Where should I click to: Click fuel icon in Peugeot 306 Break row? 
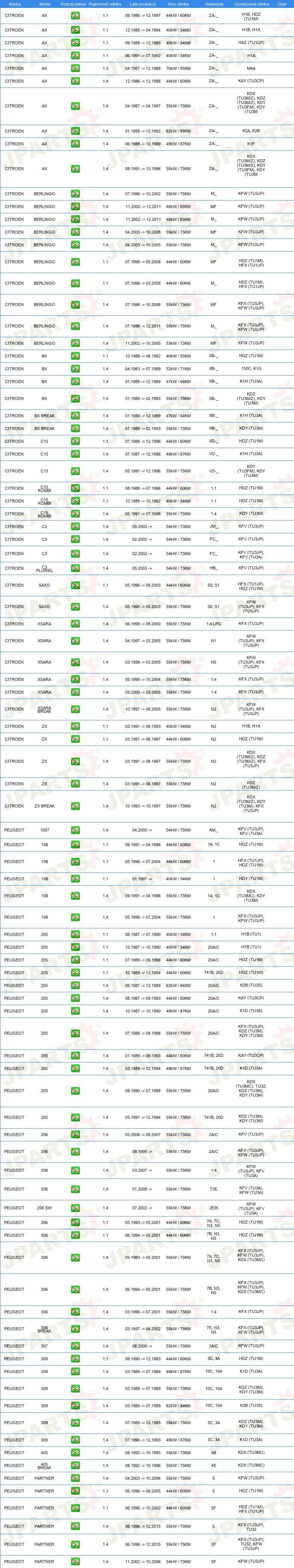75,1330
